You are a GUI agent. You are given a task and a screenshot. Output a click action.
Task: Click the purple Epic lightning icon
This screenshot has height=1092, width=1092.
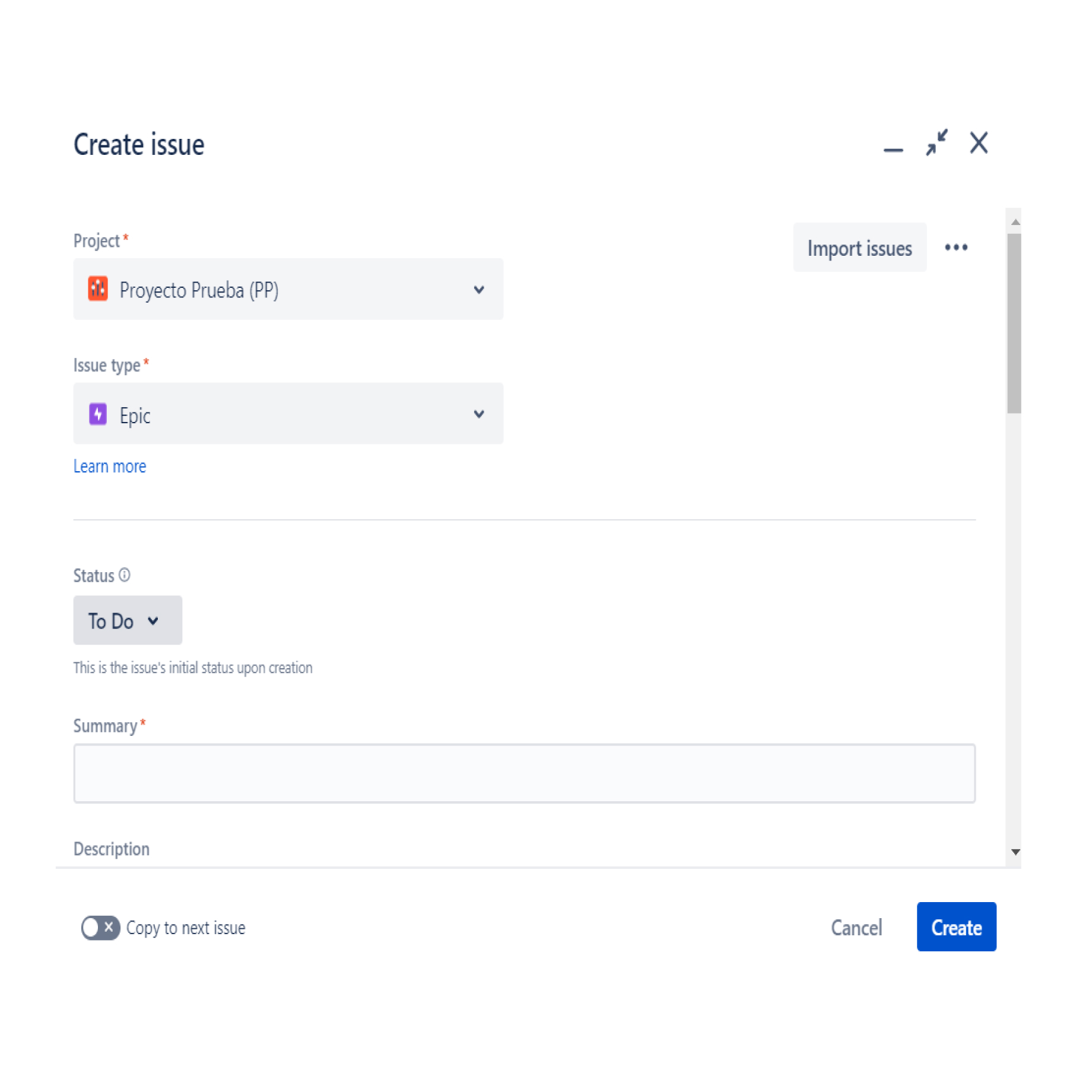(x=98, y=414)
